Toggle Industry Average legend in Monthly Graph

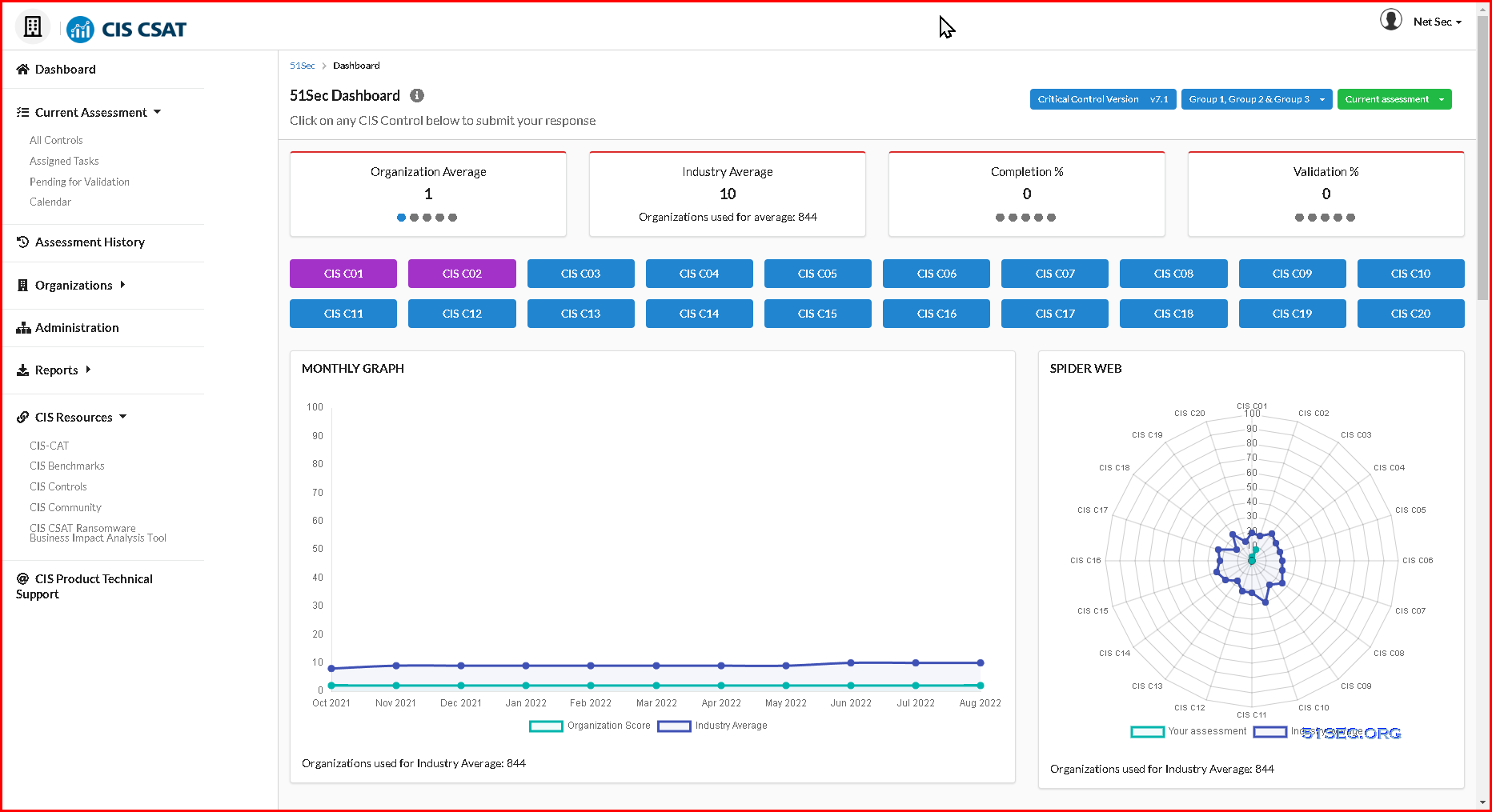(x=712, y=726)
